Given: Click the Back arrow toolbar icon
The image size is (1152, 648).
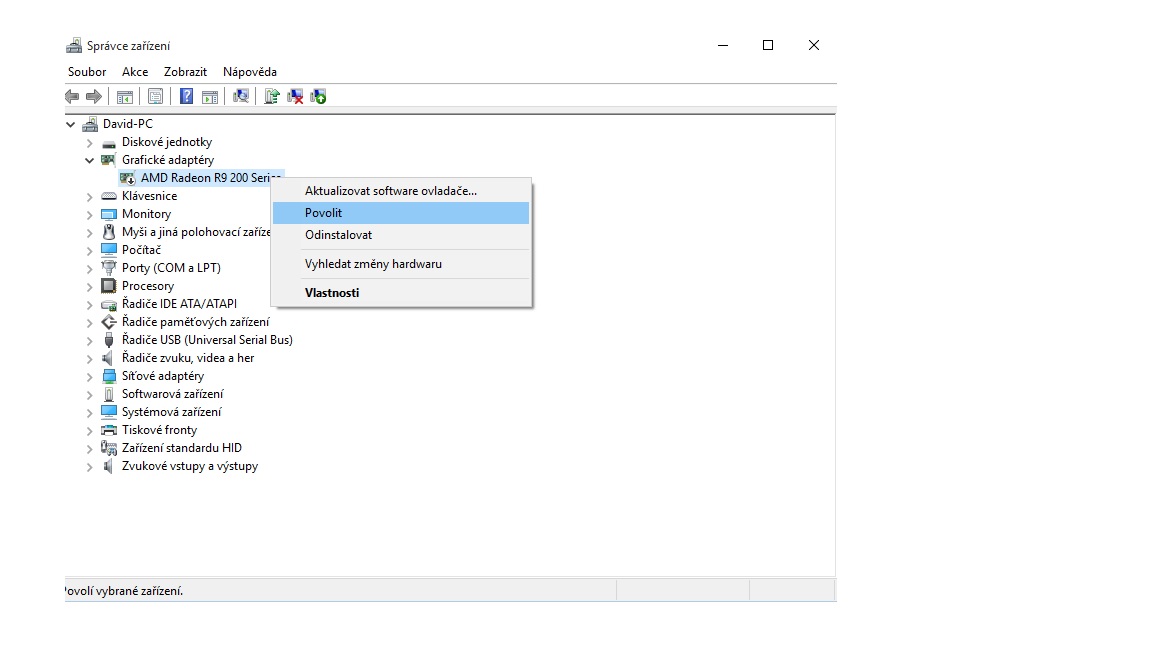Looking at the screenshot, I should [x=72, y=96].
